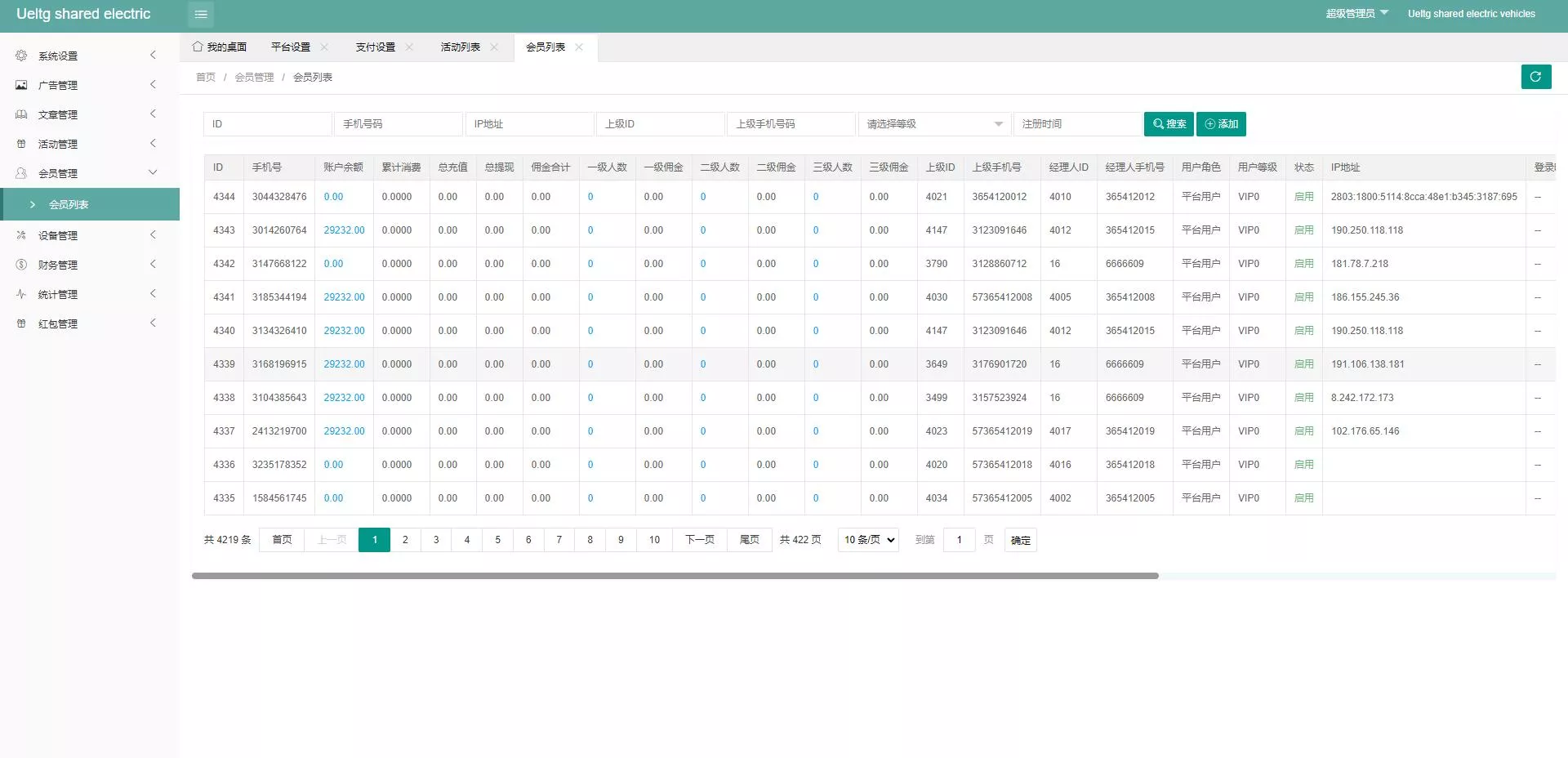Close the 平台设置 tab

[324, 47]
